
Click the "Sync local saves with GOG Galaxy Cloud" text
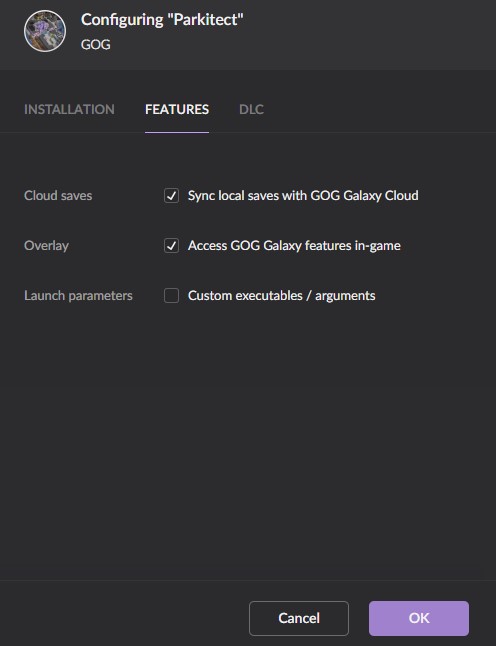303,195
